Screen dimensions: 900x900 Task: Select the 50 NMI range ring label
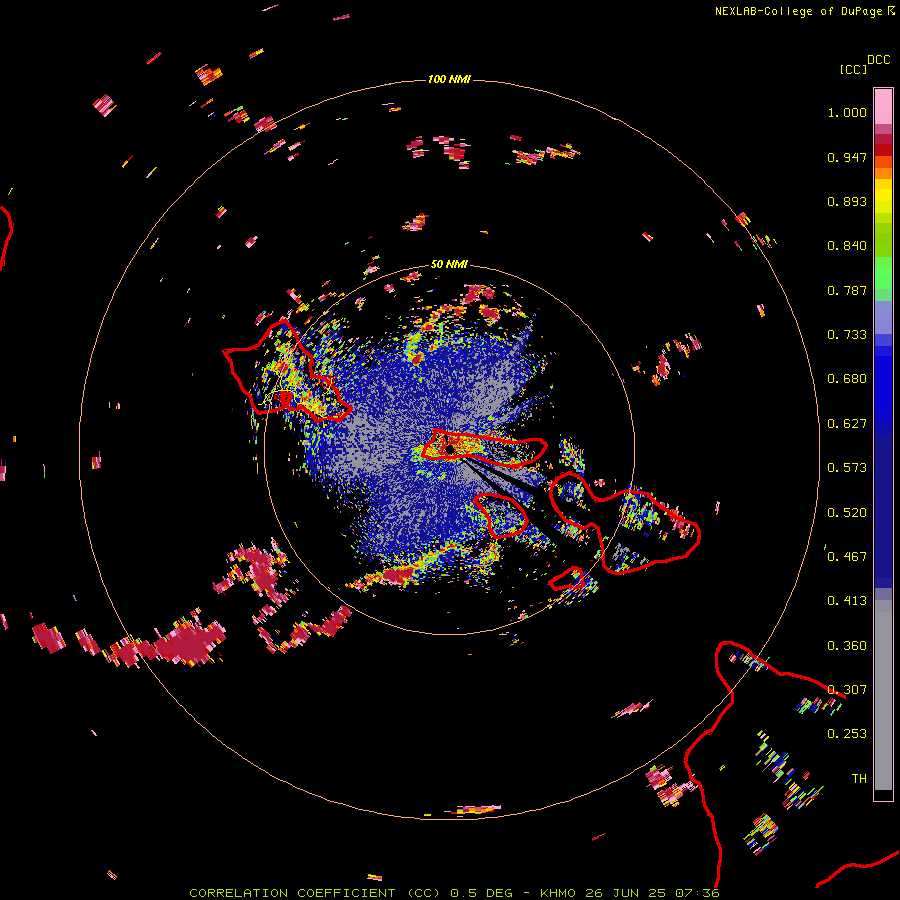point(449,264)
